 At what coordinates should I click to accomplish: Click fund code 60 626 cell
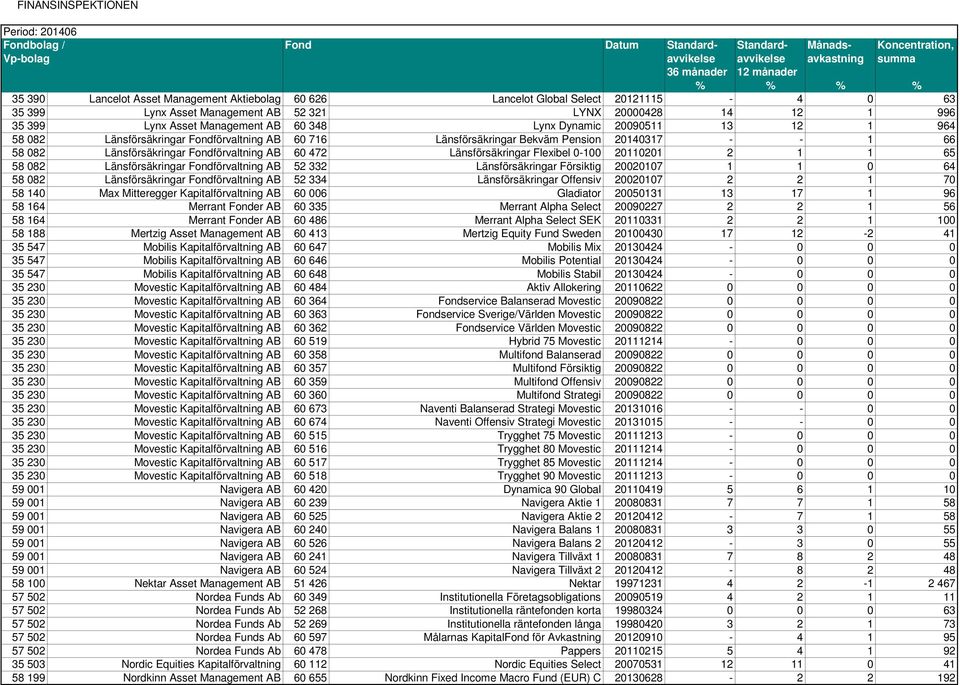tap(305, 99)
